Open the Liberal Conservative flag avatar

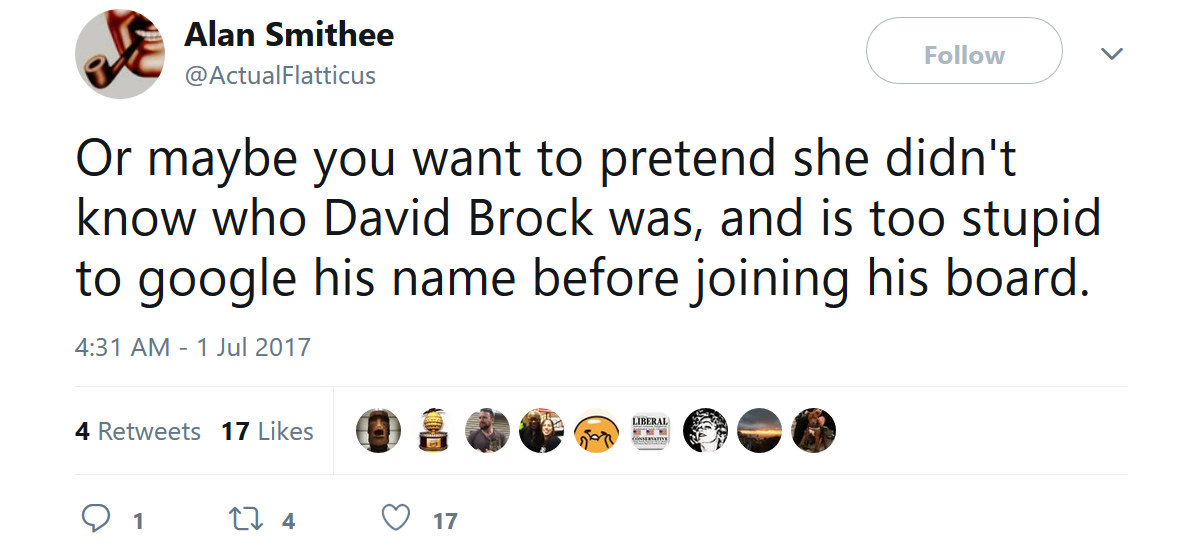click(x=650, y=431)
